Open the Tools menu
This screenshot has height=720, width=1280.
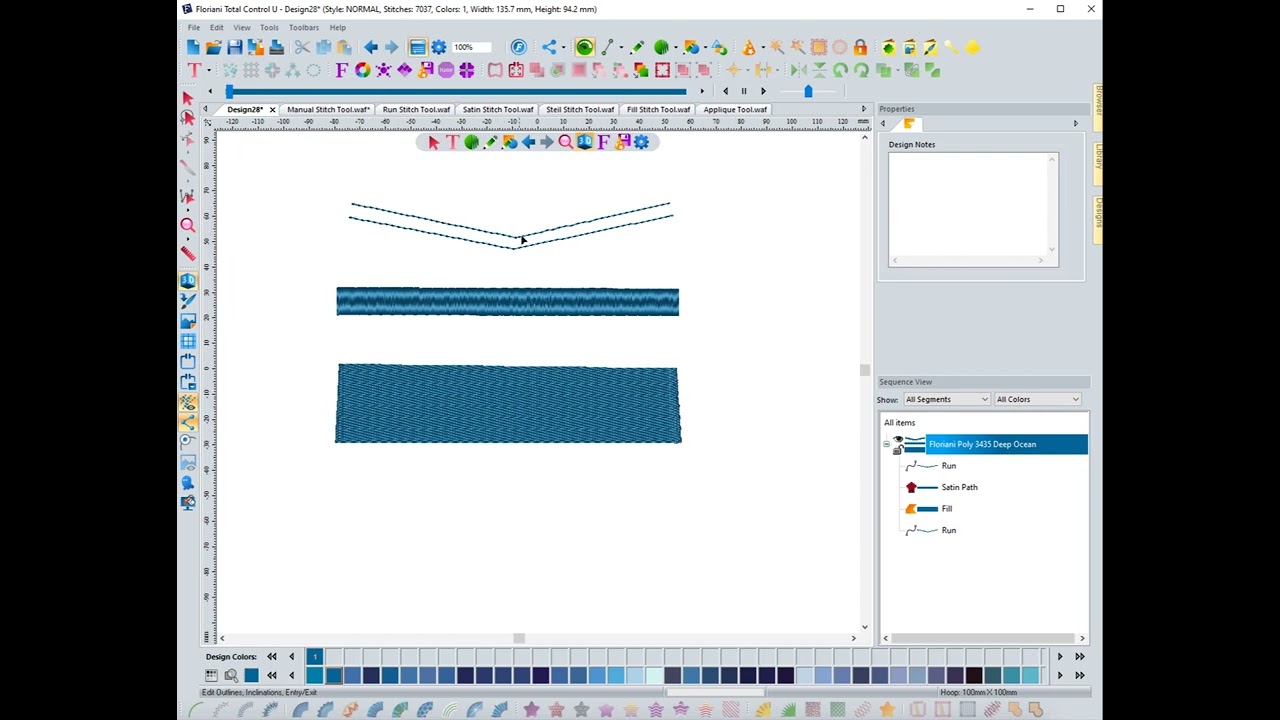pyautogui.click(x=269, y=28)
